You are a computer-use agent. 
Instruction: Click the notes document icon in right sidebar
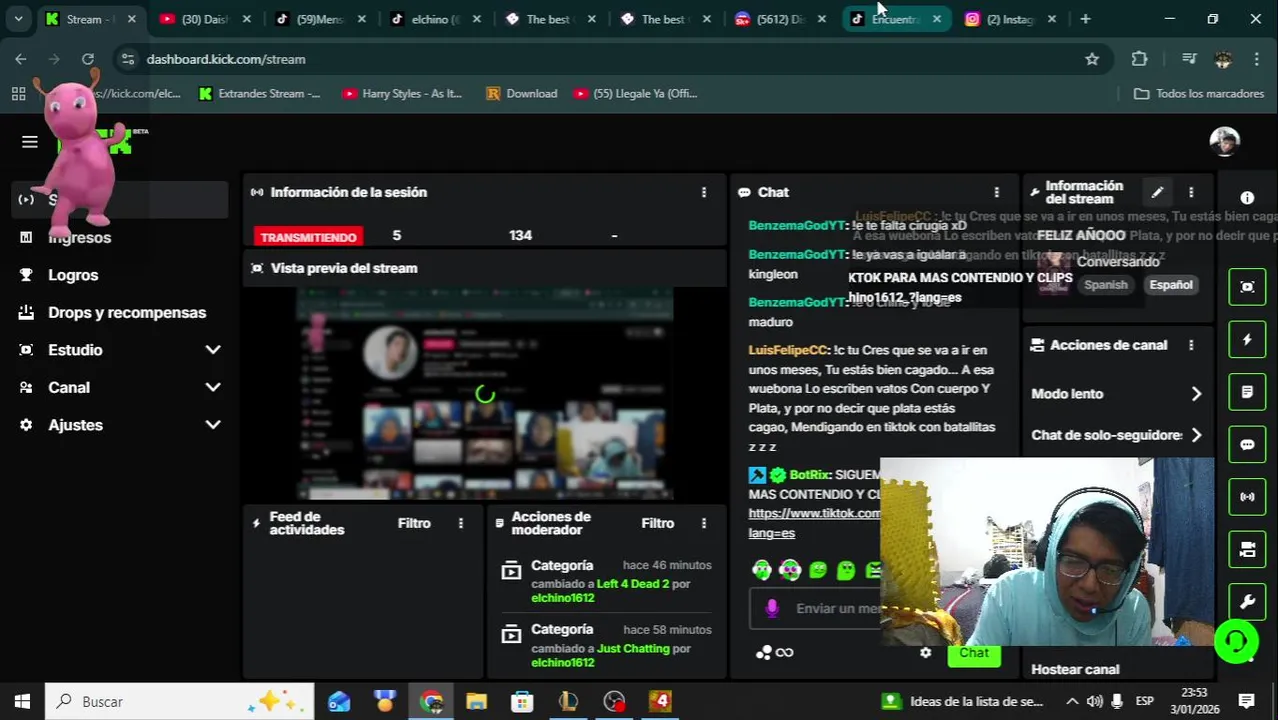[1247, 392]
